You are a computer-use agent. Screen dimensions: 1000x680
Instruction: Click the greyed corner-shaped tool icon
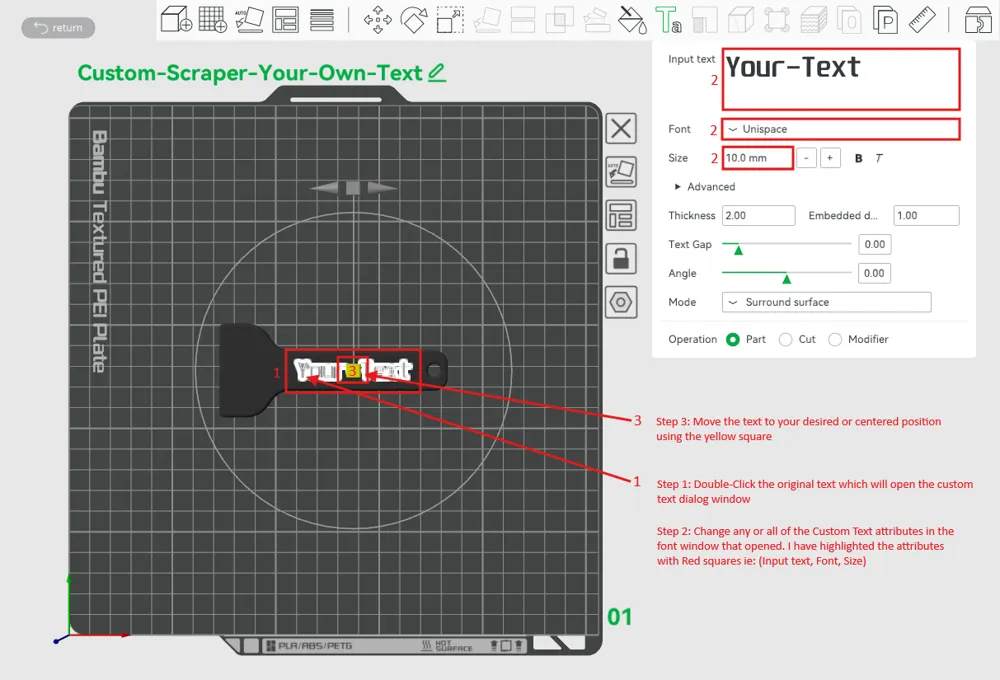tap(705, 19)
